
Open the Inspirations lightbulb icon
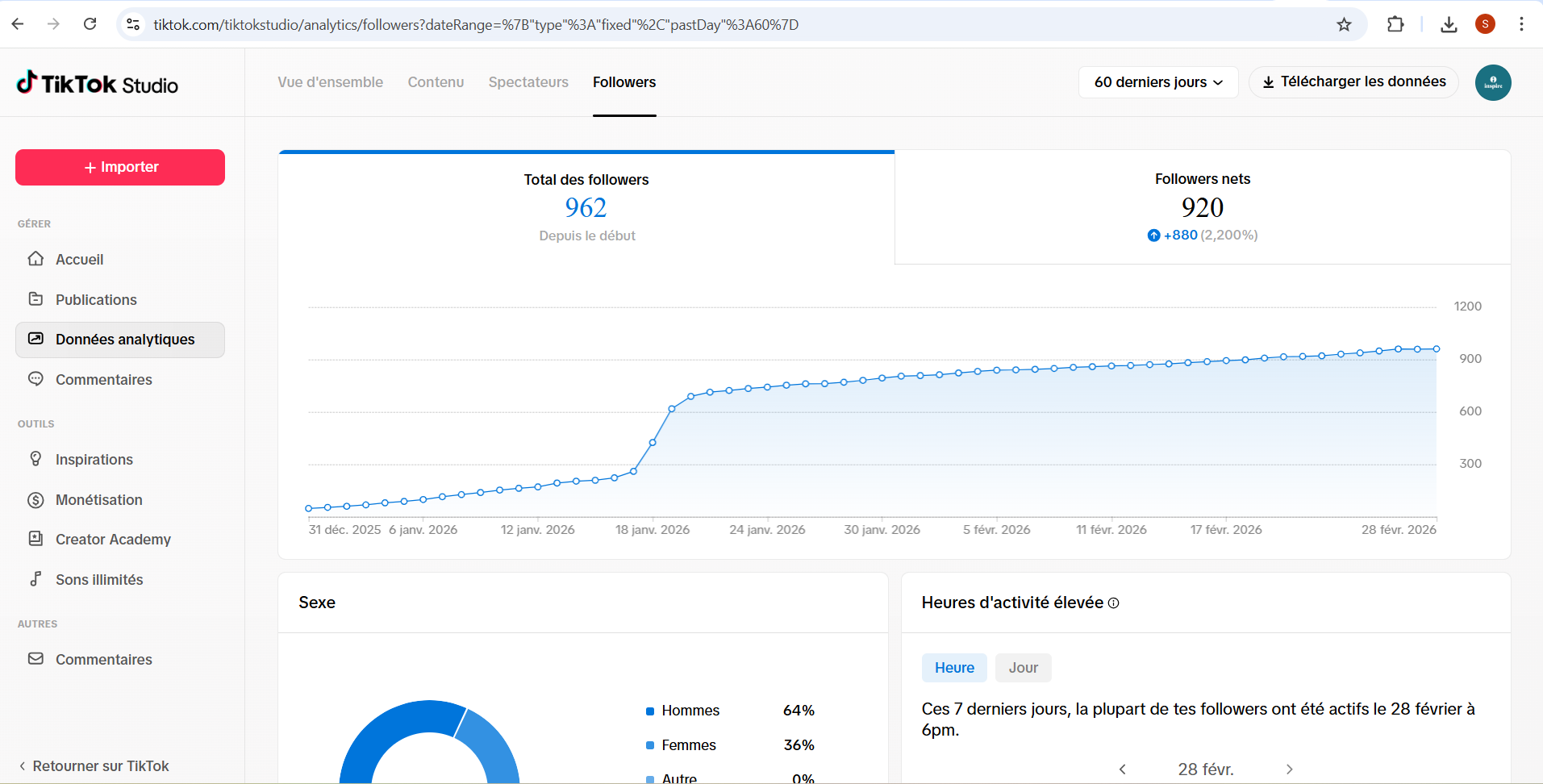[35, 459]
